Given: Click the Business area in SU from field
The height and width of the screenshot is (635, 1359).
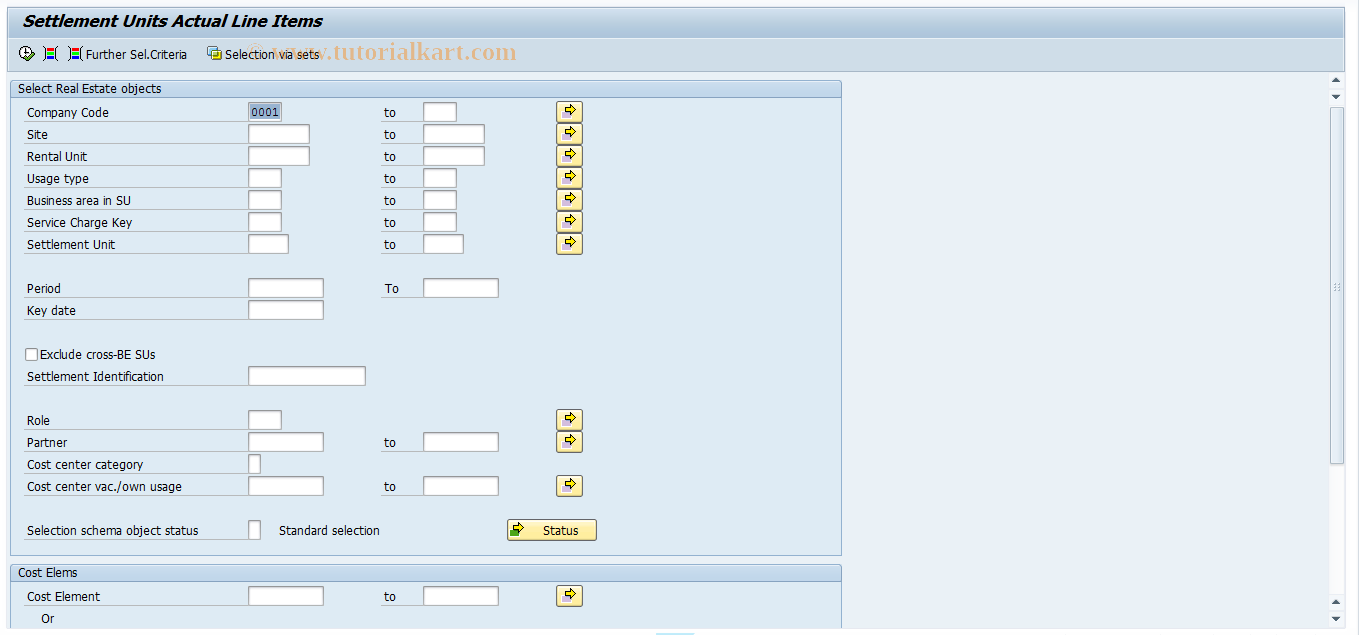Looking at the screenshot, I should [x=265, y=200].
